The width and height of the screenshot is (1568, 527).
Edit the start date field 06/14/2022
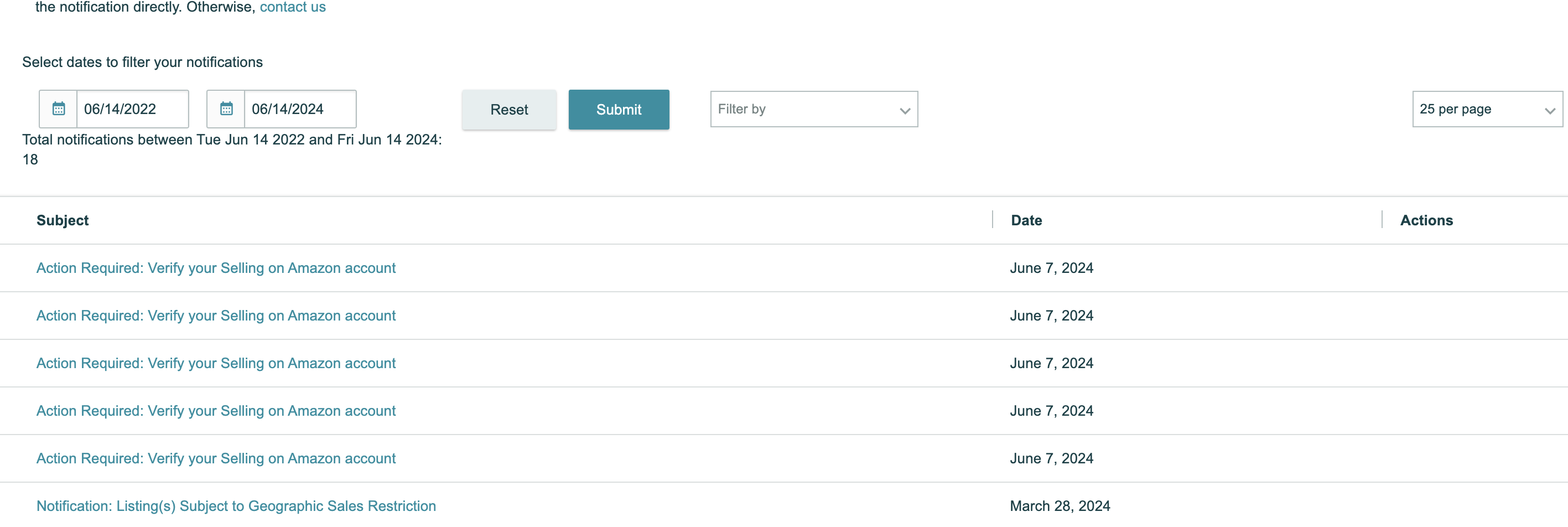click(x=132, y=109)
